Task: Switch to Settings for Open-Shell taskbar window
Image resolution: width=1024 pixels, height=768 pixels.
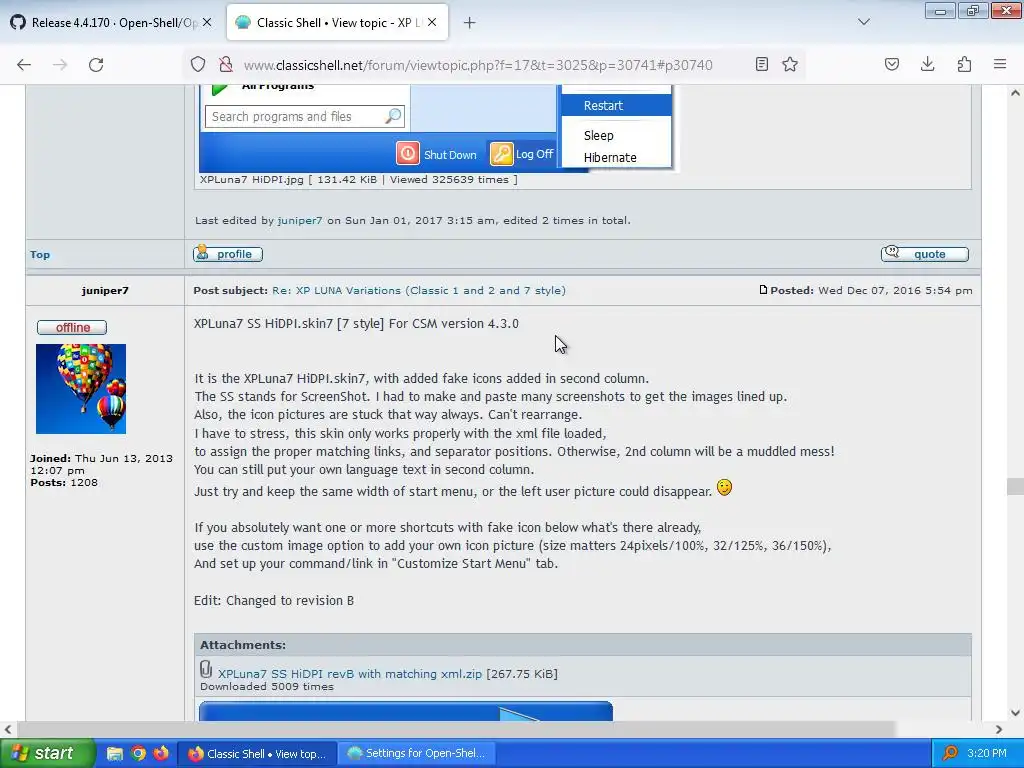Action: pyautogui.click(x=417, y=754)
